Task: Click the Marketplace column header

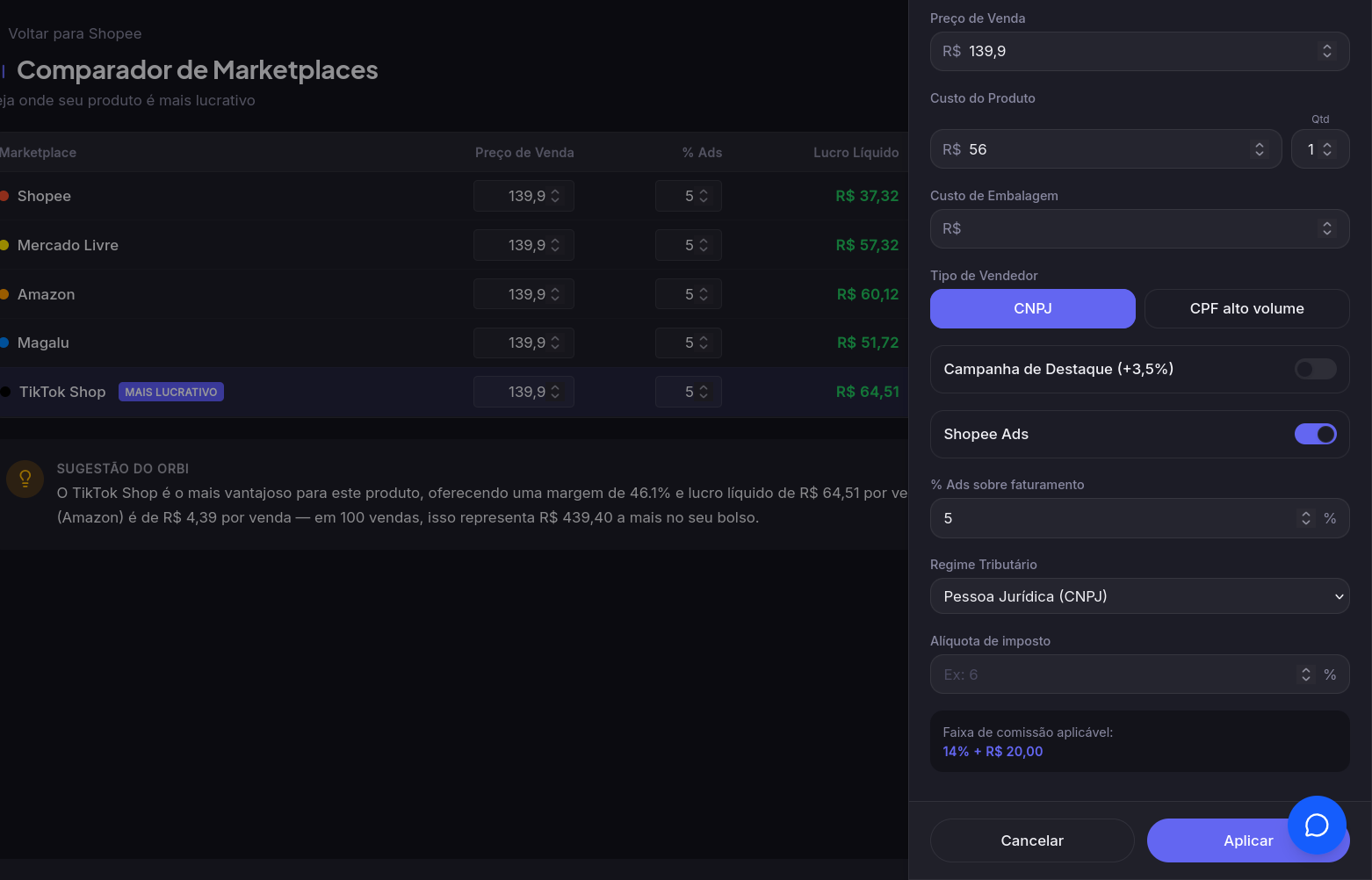Action: 38,153
